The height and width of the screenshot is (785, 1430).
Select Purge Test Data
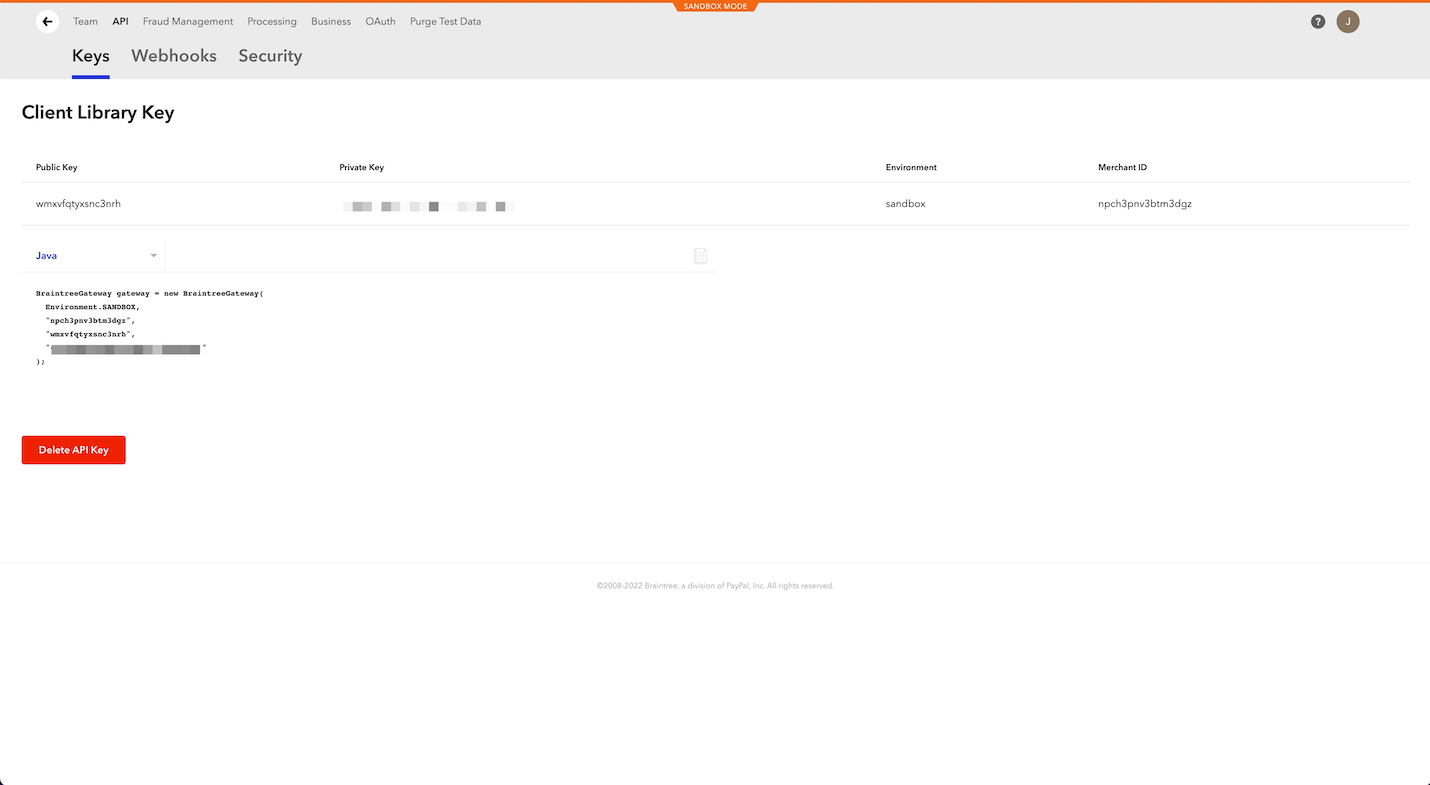pos(445,21)
